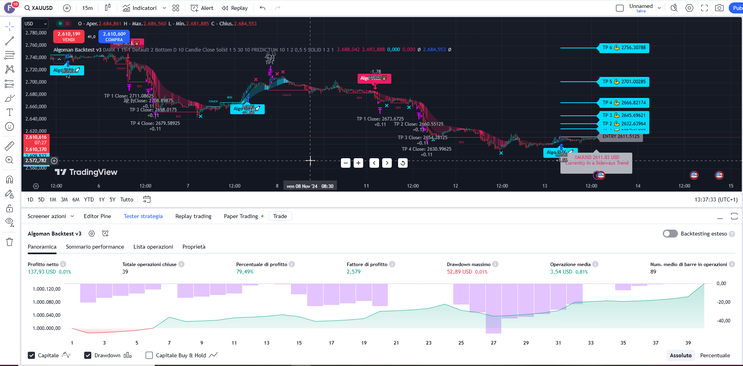Select the Tutto time range
This screenshot has height=366, width=743.
coord(127,200)
